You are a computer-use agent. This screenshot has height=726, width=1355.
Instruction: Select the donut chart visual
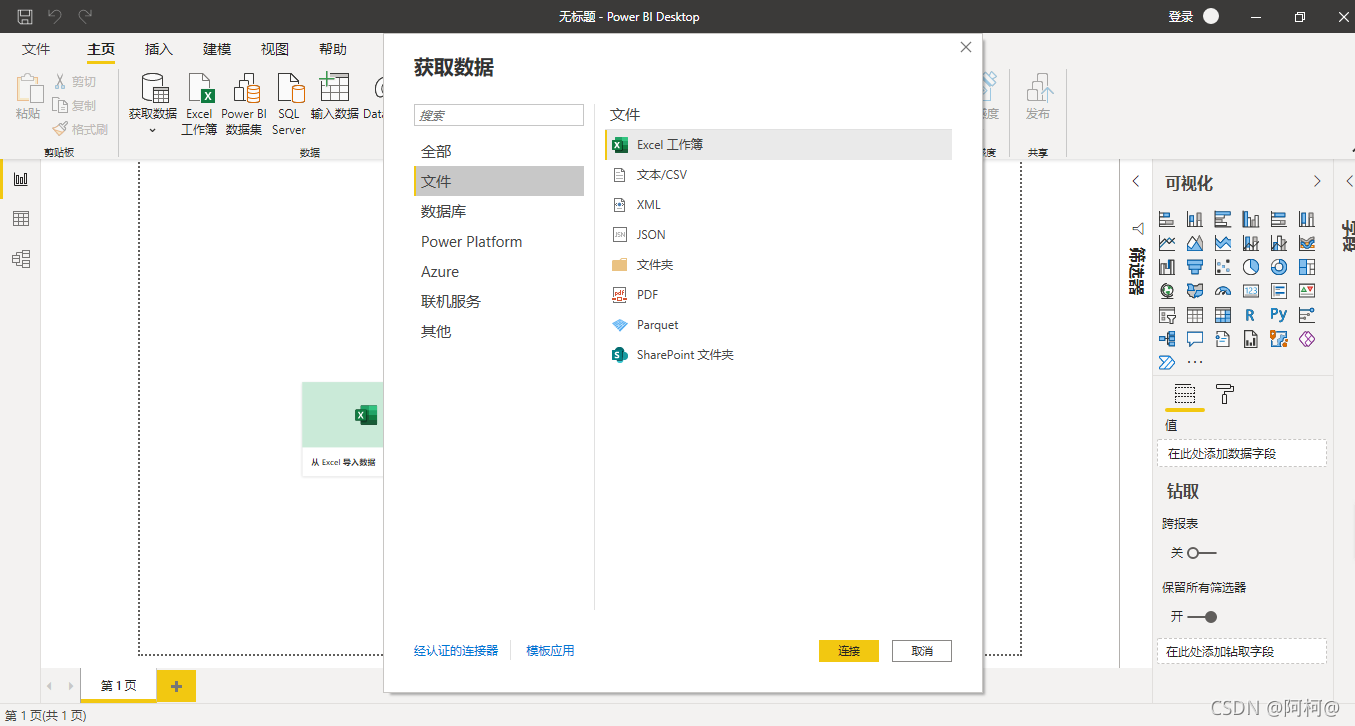[1279, 267]
